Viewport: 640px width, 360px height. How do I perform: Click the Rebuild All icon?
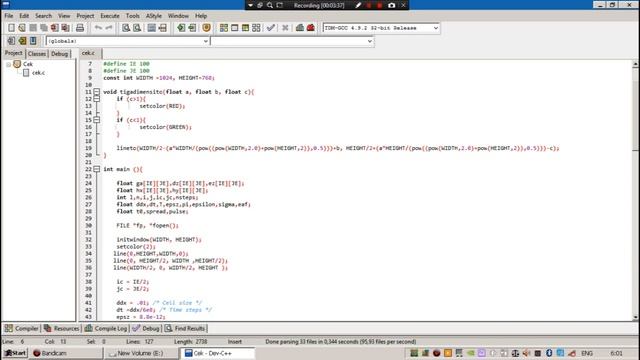256,28
